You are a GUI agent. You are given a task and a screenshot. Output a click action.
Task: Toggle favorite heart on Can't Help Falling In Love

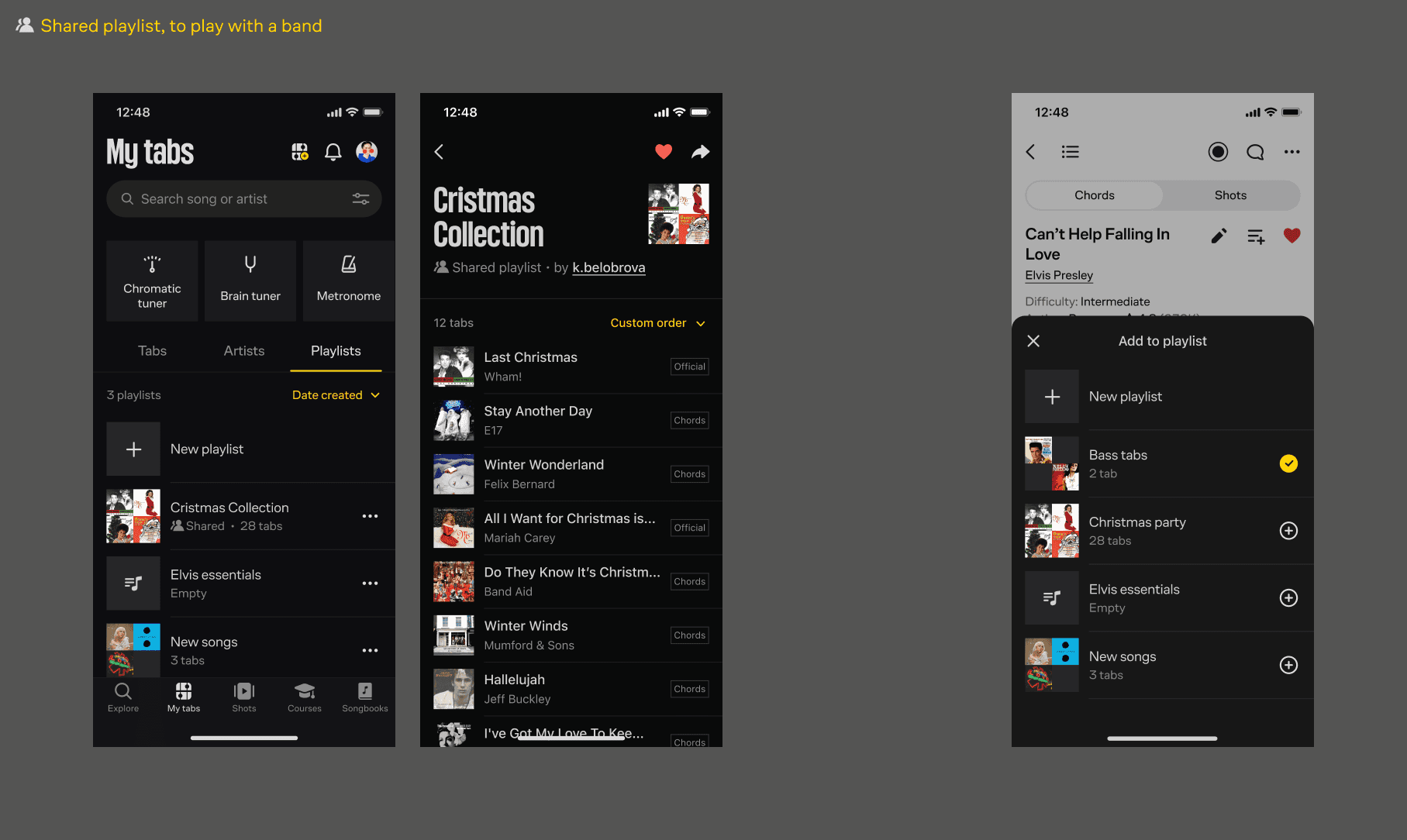[1291, 236]
